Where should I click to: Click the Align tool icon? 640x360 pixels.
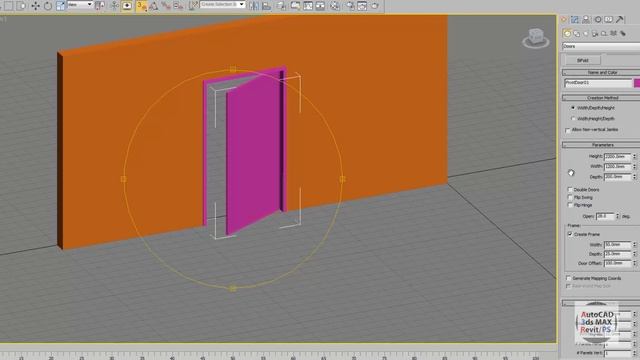point(267,6)
